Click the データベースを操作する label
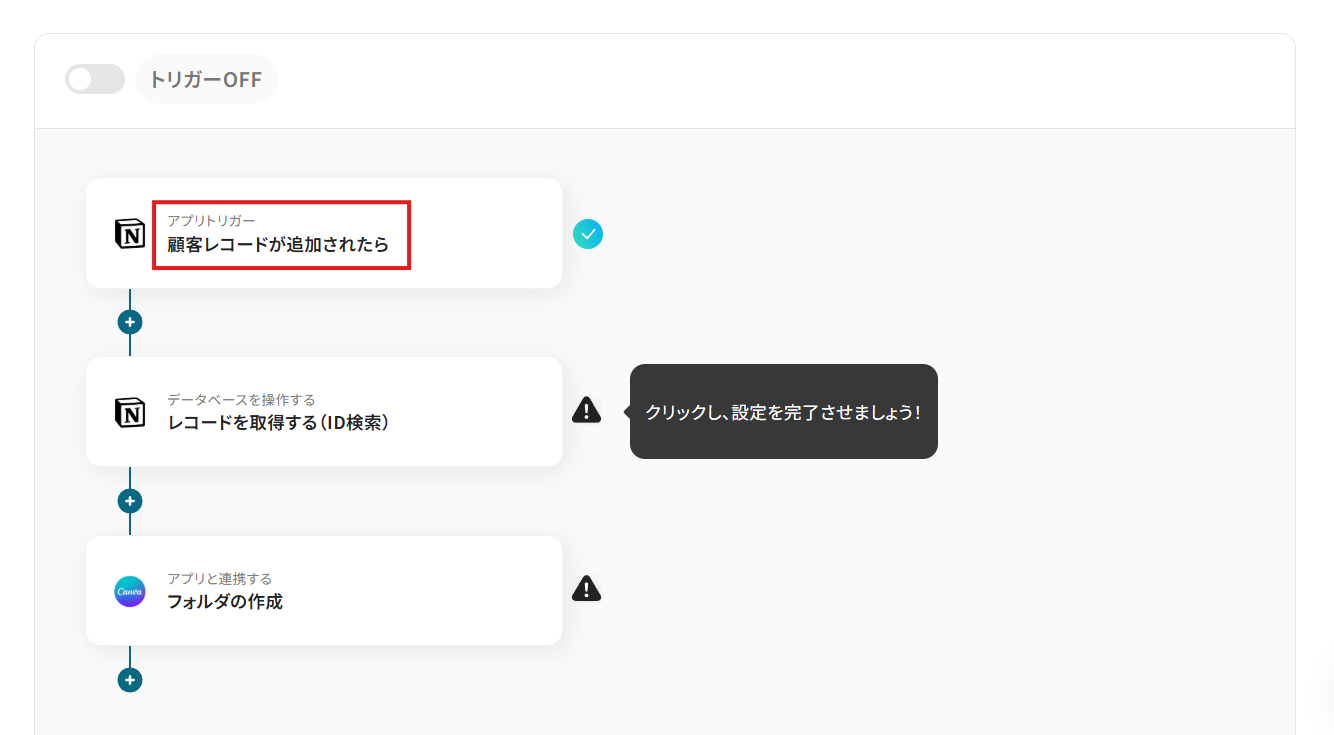1334x735 pixels. pyautogui.click(x=241, y=400)
